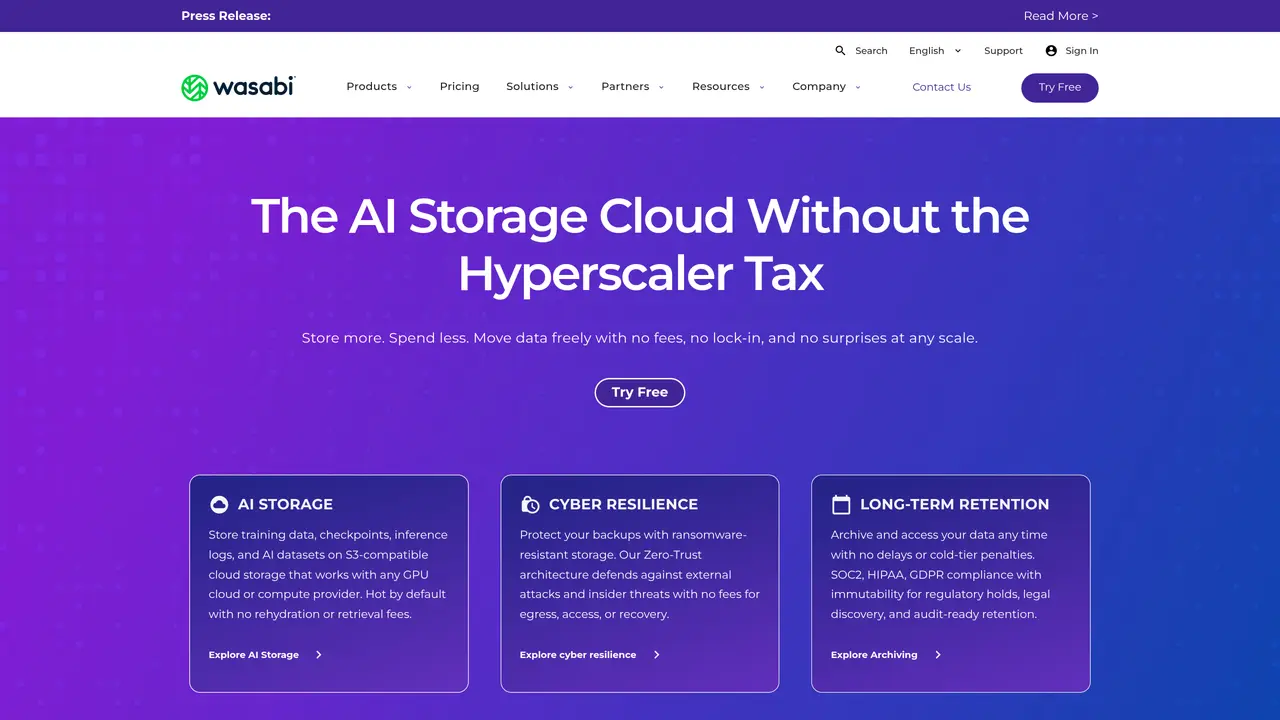Screen dimensions: 1280x720
Task: Click the Cyber Resilience lock icon
Action: click(530, 505)
